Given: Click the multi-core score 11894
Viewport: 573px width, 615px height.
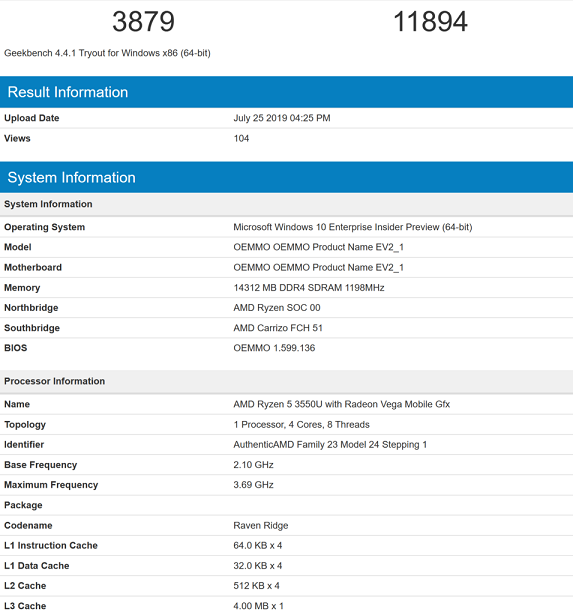Looking at the screenshot, I should tap(430, 22).
